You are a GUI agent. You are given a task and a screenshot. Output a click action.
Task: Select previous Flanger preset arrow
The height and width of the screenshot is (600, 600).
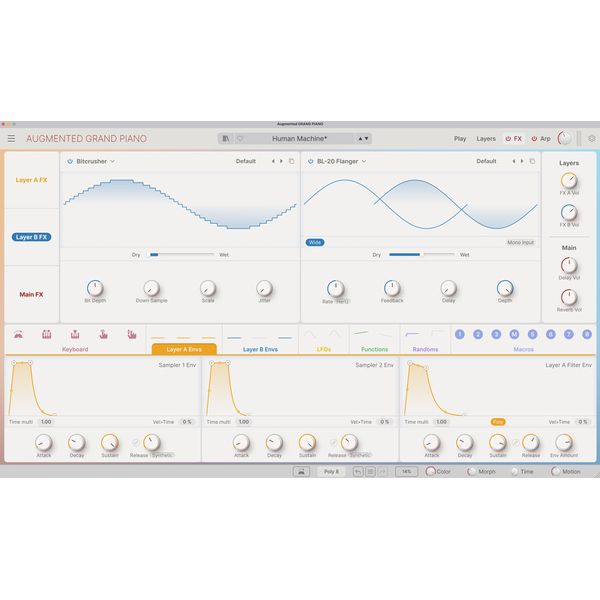click(x=514, y=161)
